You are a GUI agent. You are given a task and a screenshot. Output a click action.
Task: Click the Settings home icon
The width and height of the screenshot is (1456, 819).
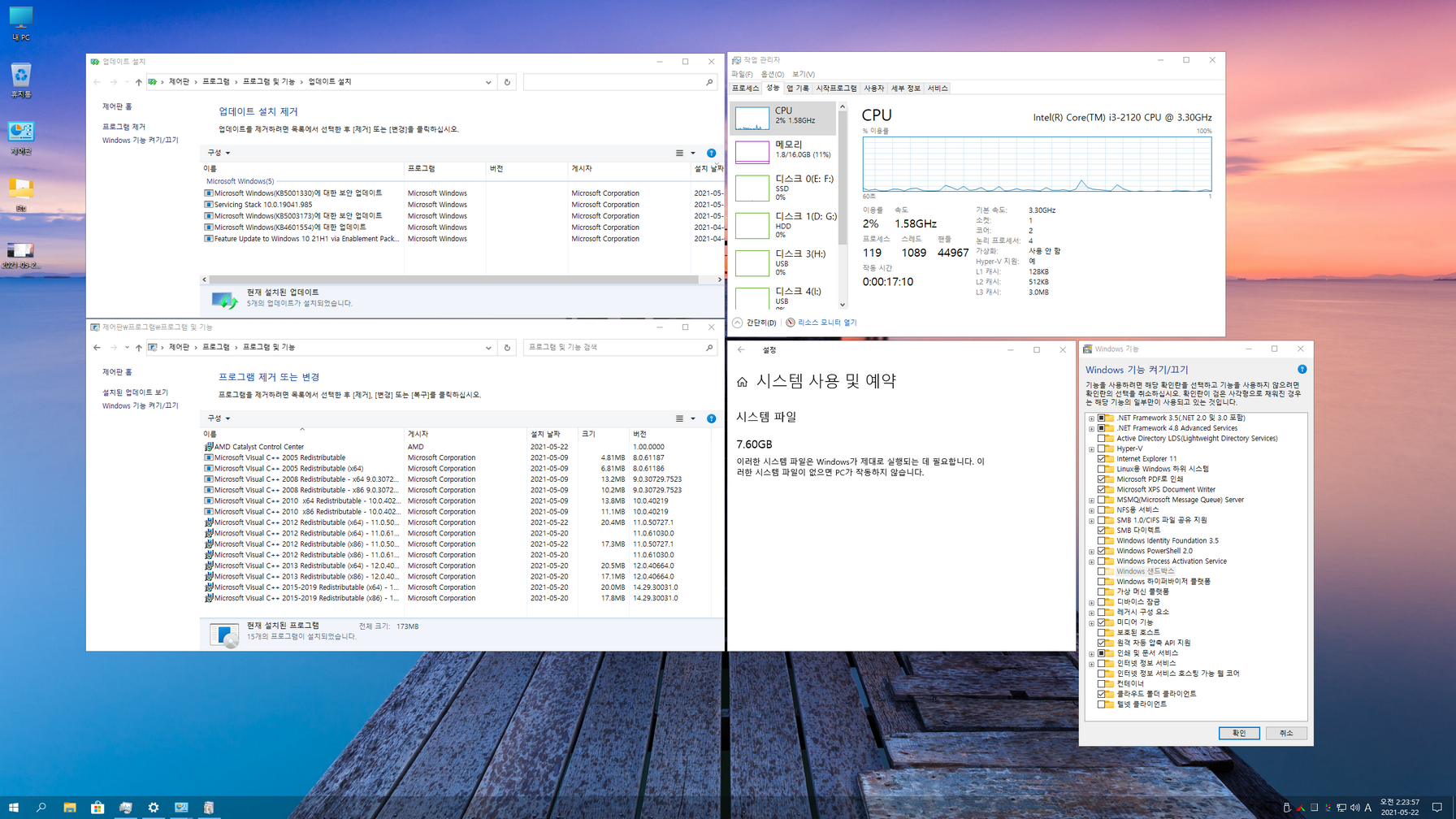click(742, 382)
